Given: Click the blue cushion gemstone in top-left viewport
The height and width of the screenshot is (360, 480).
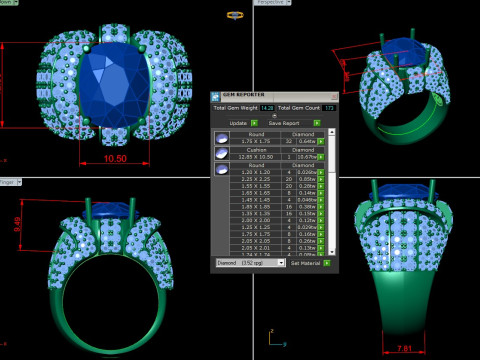Looking at the screenshot, I should coord(114,85).
